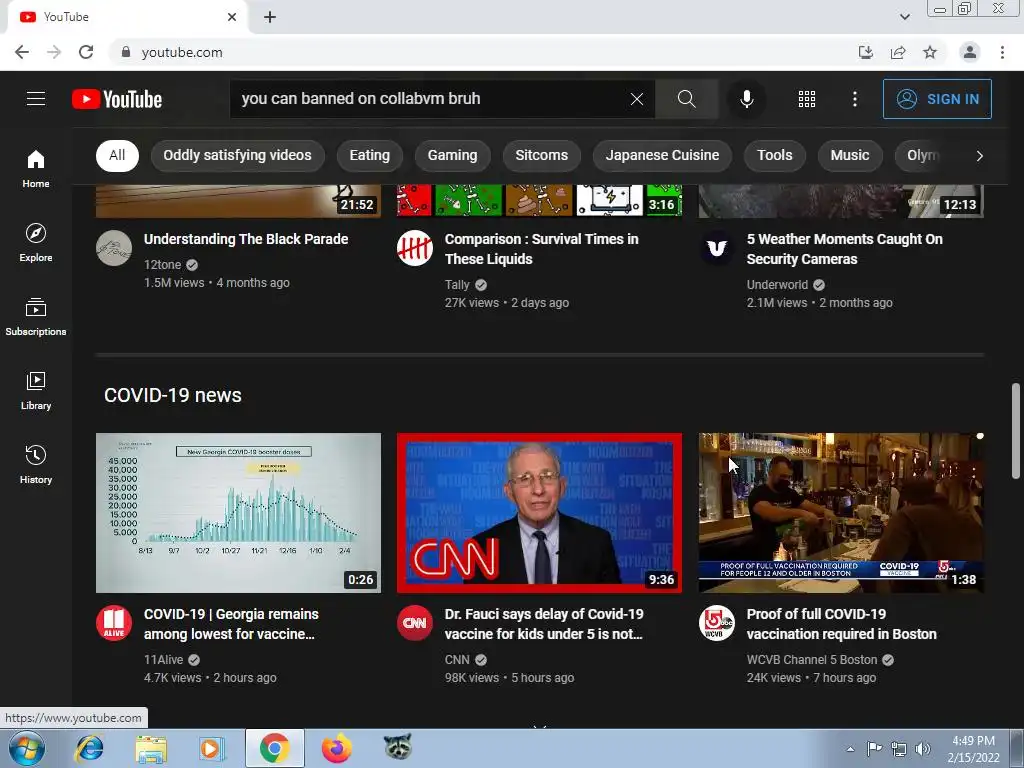Open the Chrome profile icon

pyautogui.click(x=970, y=52)
